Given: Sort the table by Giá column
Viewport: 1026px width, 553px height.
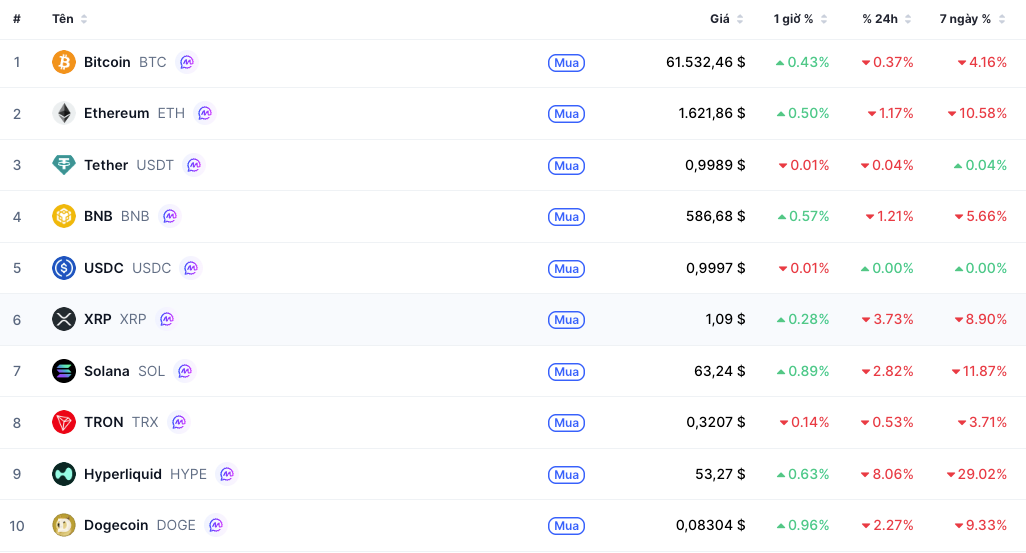Looking at the screenshot, I should 726,19.
